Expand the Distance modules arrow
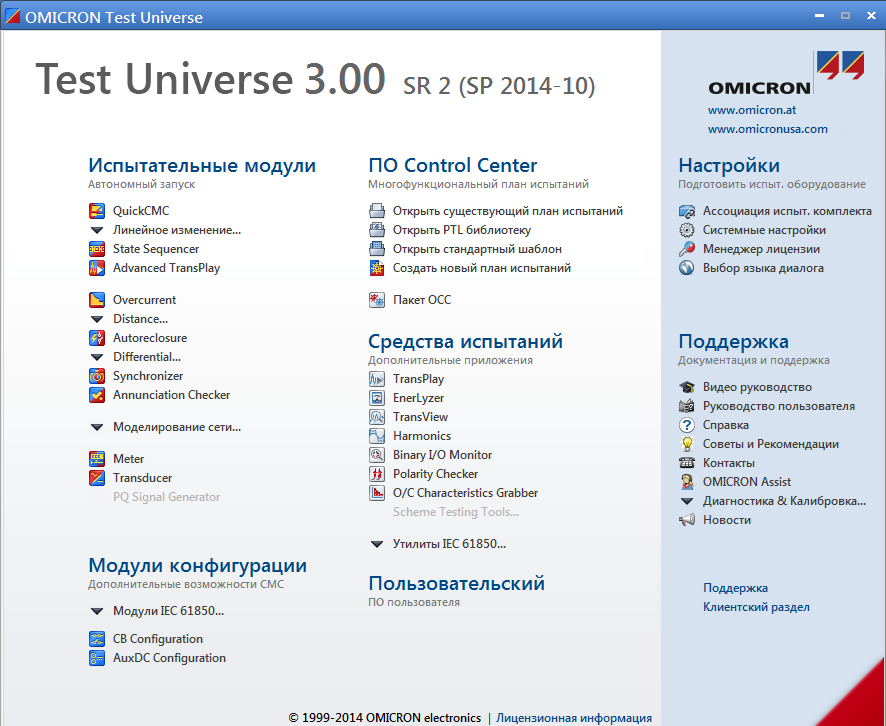Screen dimensions: 886x726 pyautogui.click(x=97, y=319)
